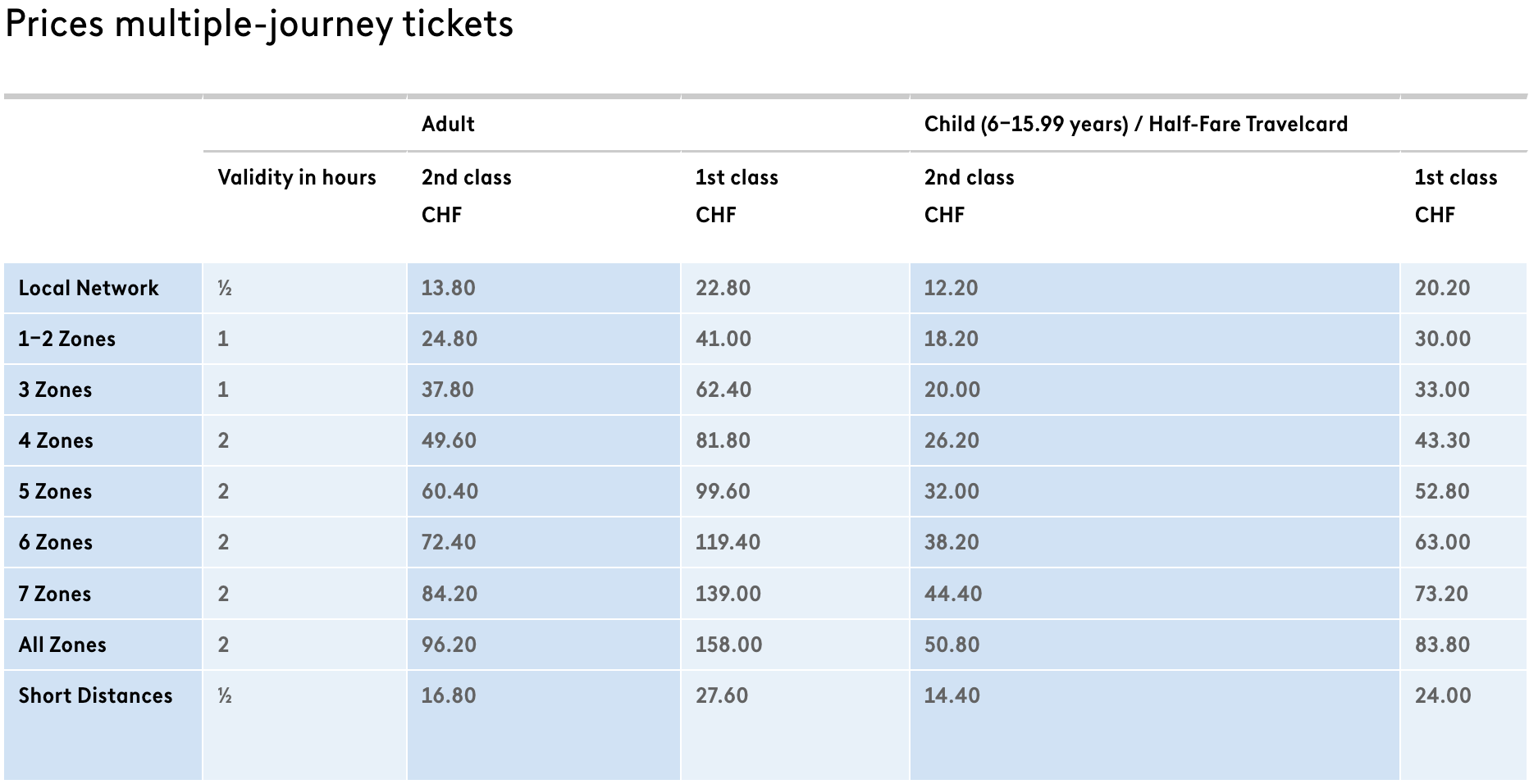This screenshot has height=784, width=1529.
Task: Click the Prices multiple-journey tickets heading
Action: 259,24
